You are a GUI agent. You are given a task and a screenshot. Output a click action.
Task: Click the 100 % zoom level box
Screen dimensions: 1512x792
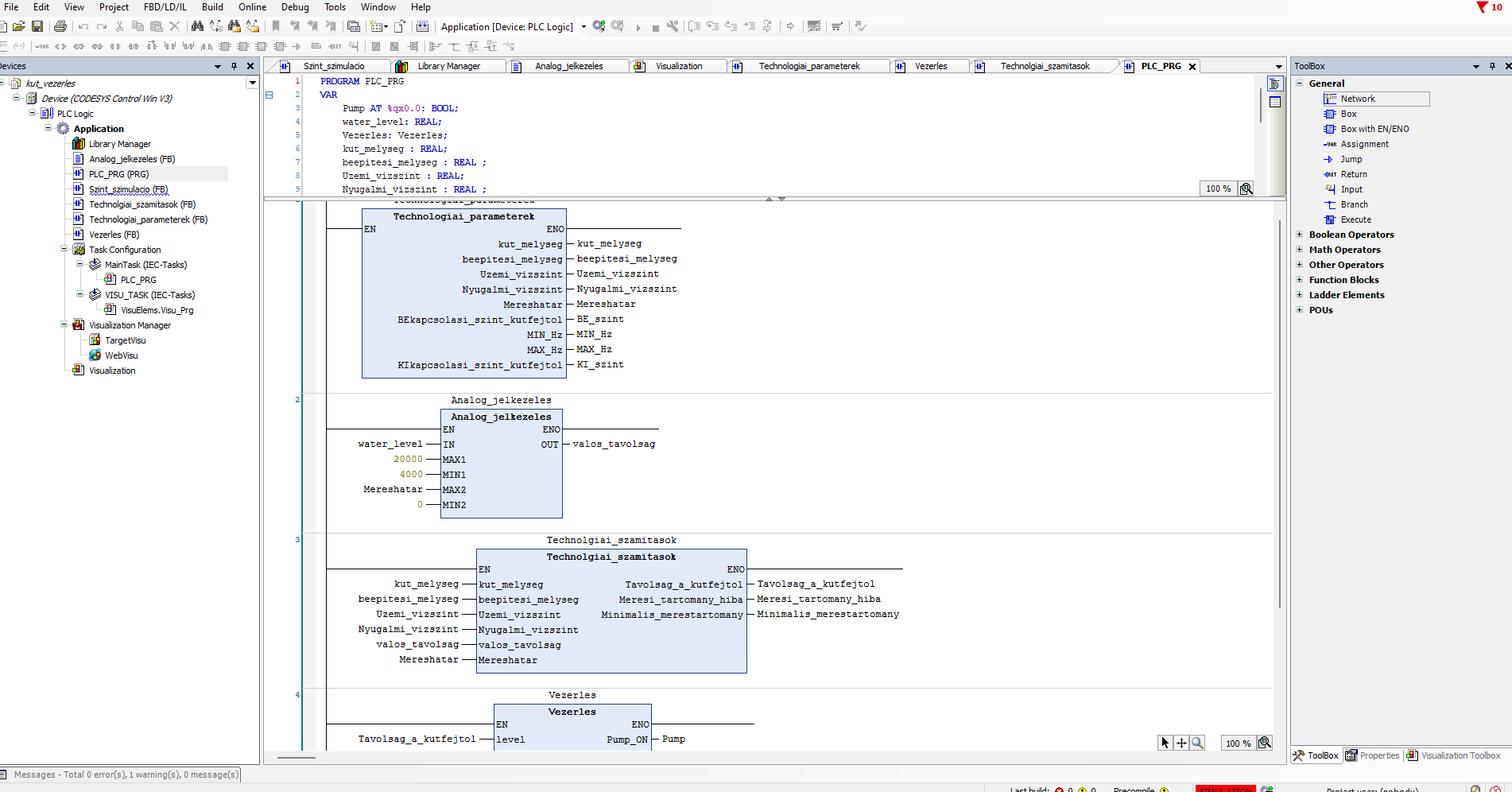[1238, 743]
